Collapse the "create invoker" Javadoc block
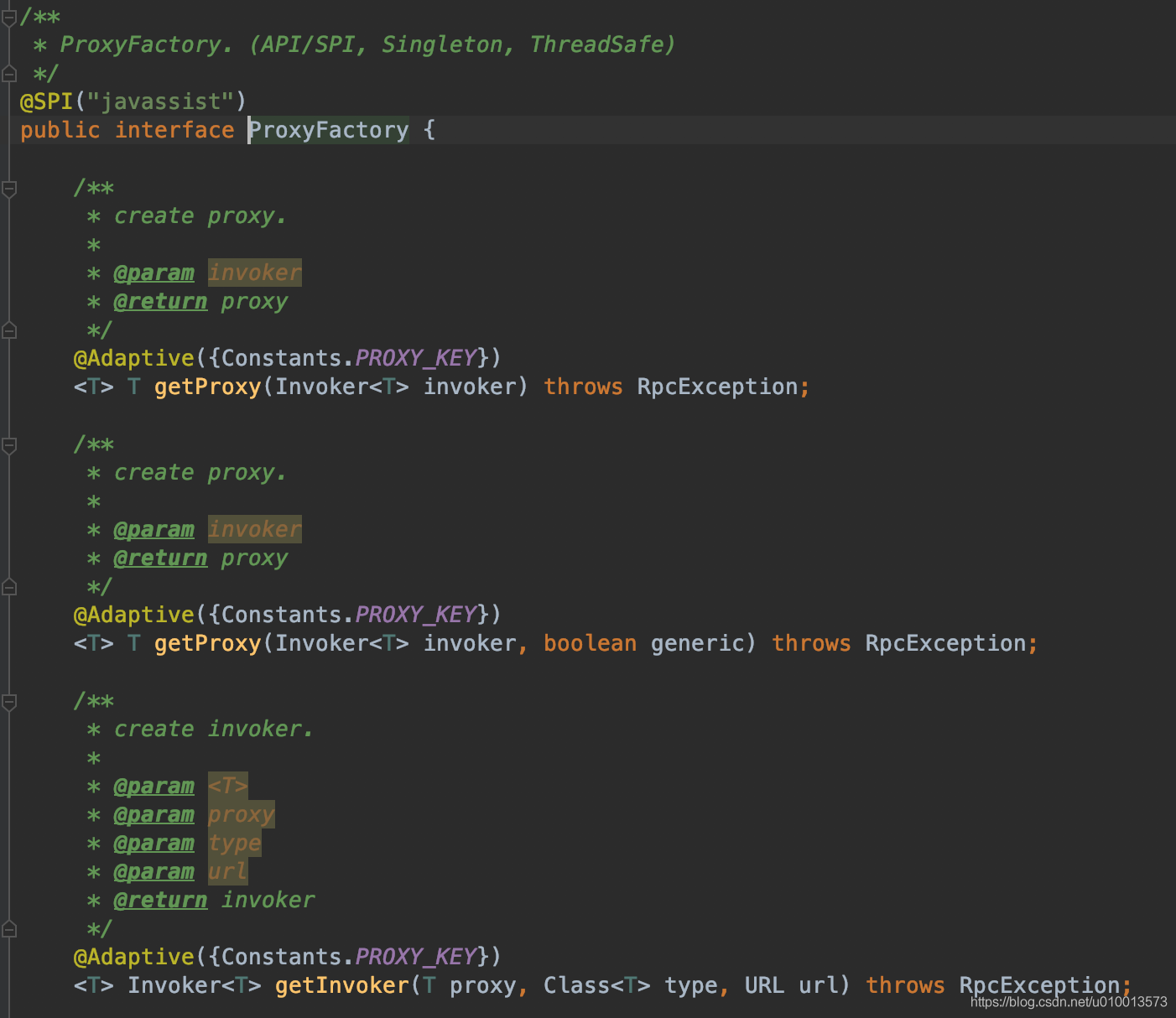 click(x=8, y=702)
